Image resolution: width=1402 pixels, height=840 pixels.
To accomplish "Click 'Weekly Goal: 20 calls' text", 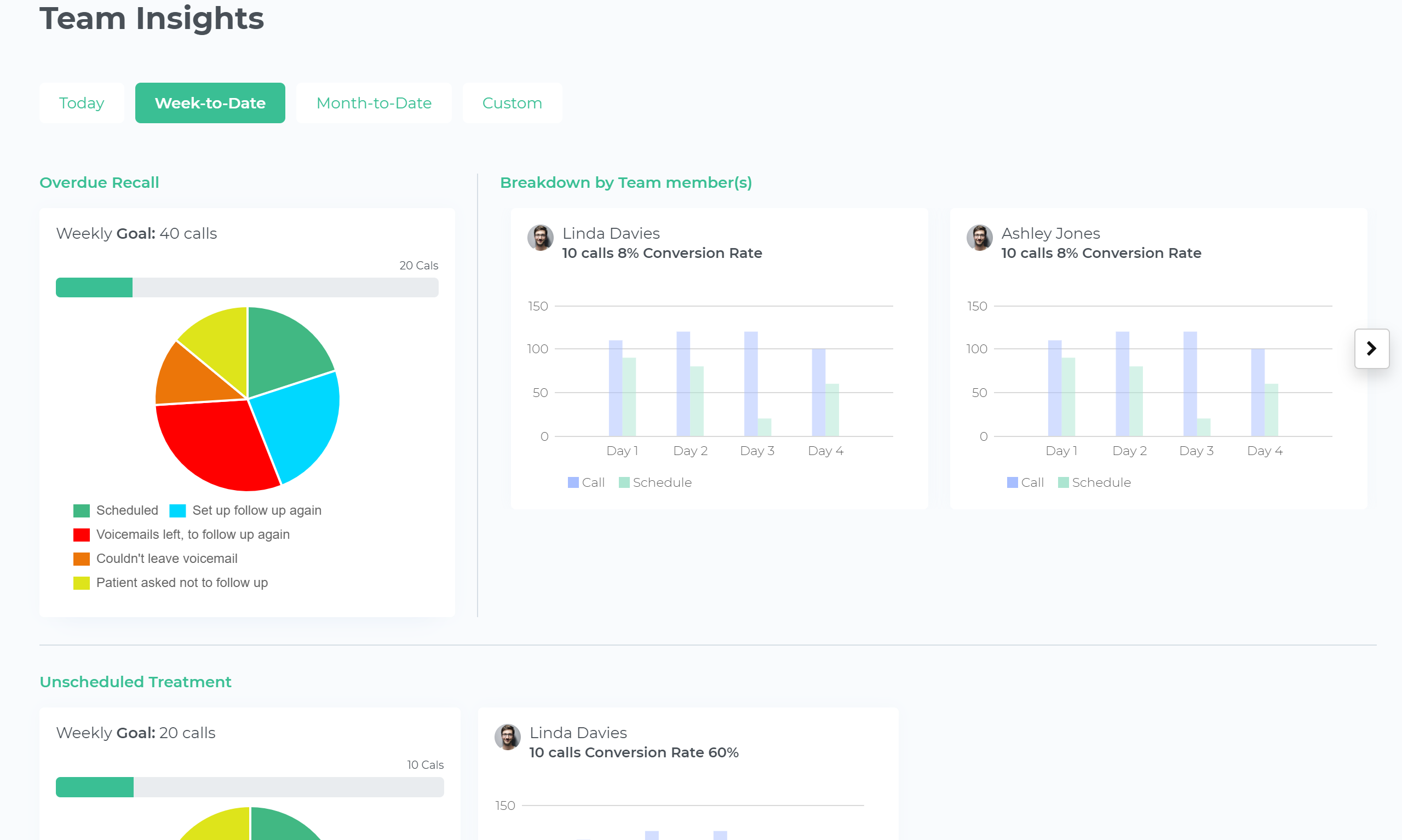I will tap(136, 733).
